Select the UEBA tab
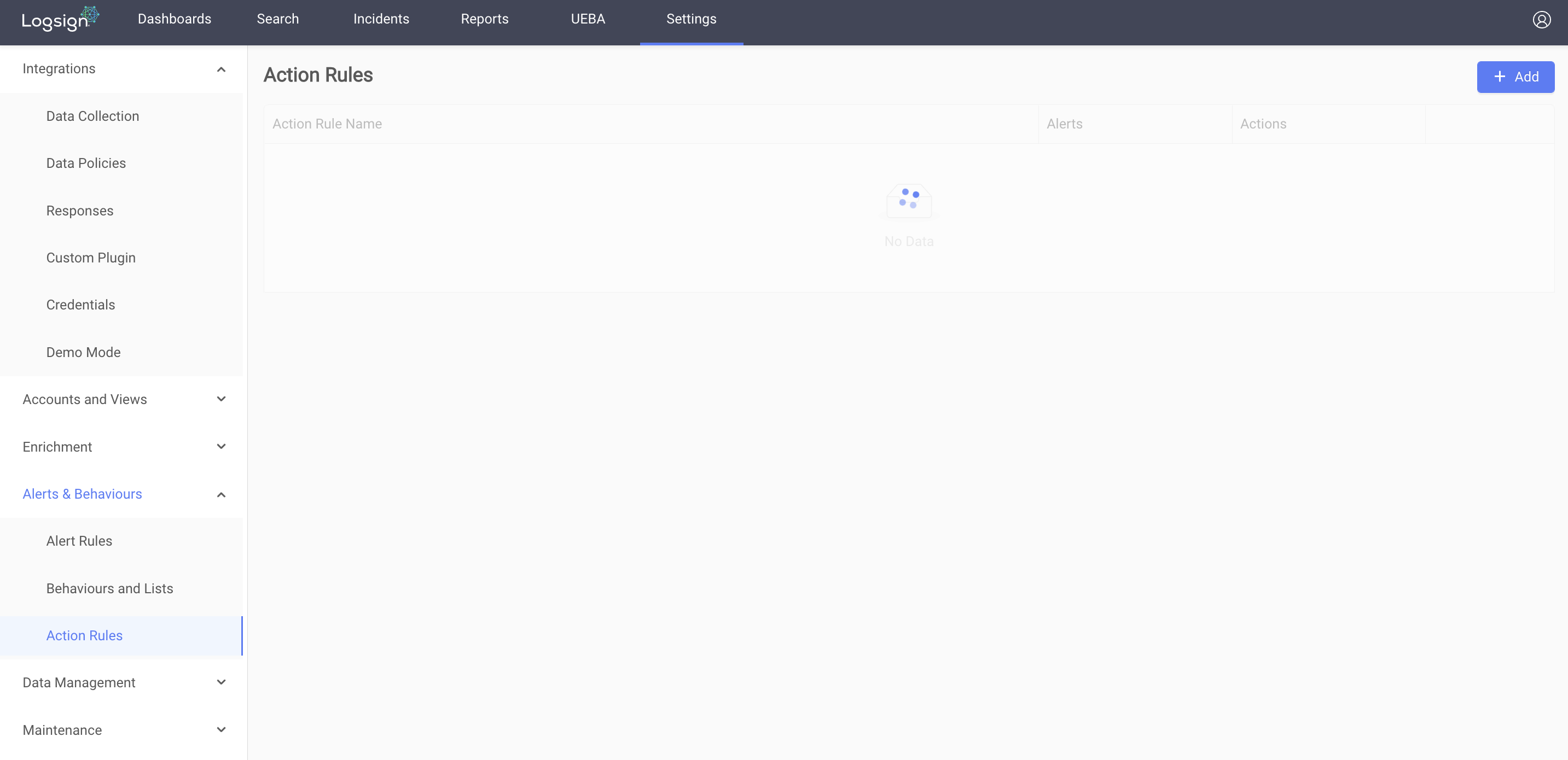The width and height of the screenshot is (1568, 760). click(x=588, y=19)
